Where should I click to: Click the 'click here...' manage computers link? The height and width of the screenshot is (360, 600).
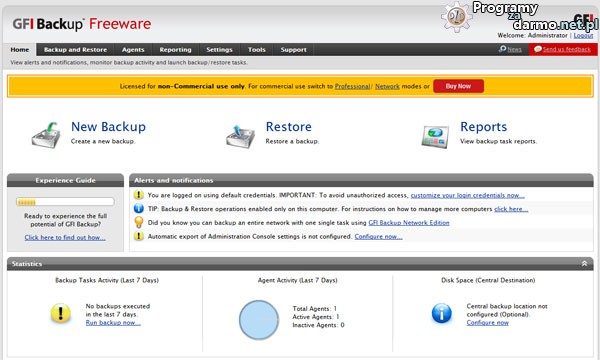click(x=511, y=209)
